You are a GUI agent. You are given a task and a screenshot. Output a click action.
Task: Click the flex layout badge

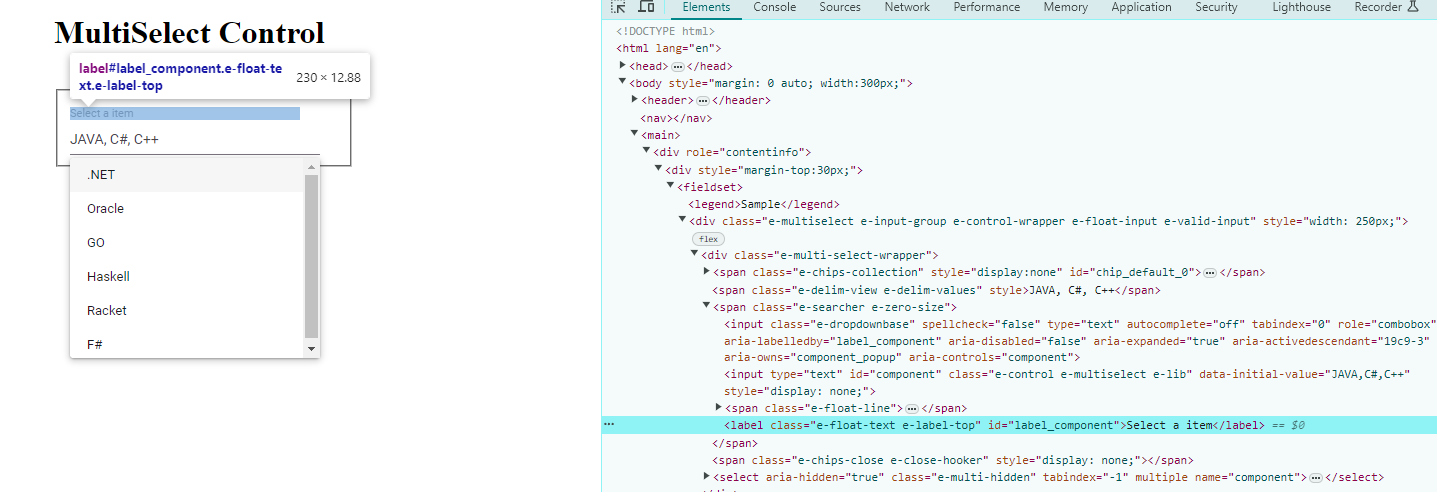click(708, 239)
